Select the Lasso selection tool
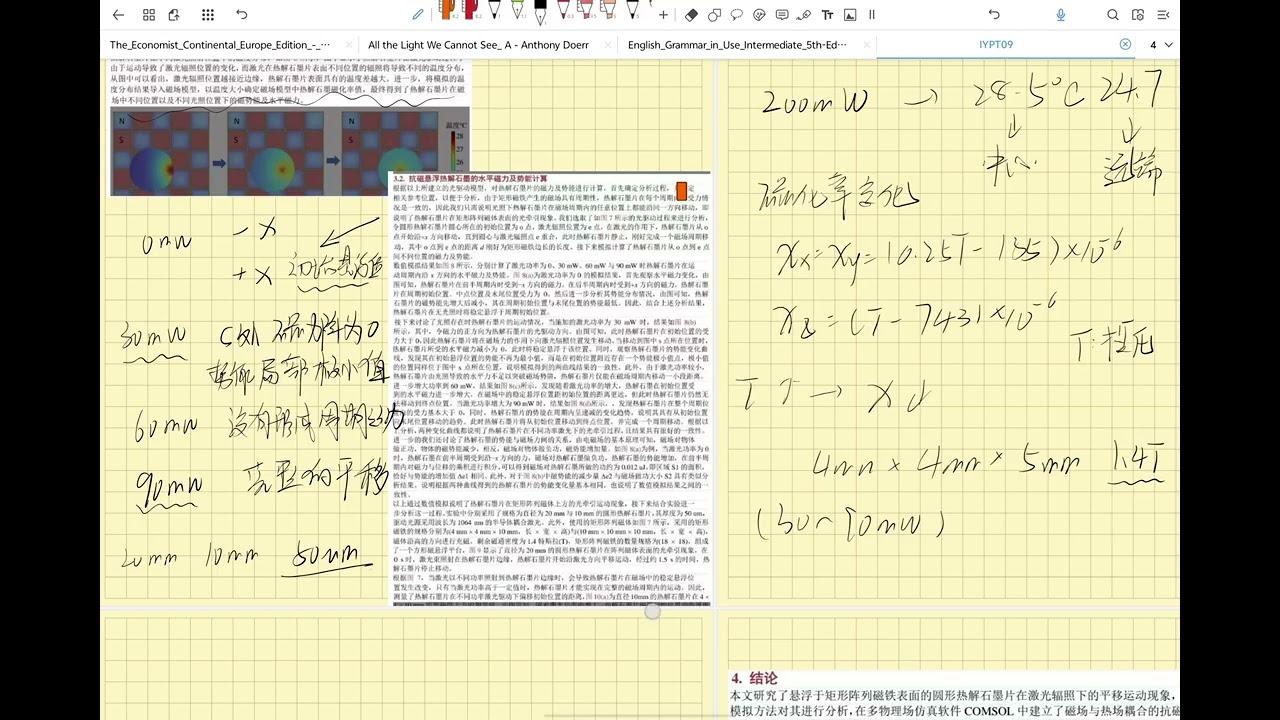 (736, 15)
